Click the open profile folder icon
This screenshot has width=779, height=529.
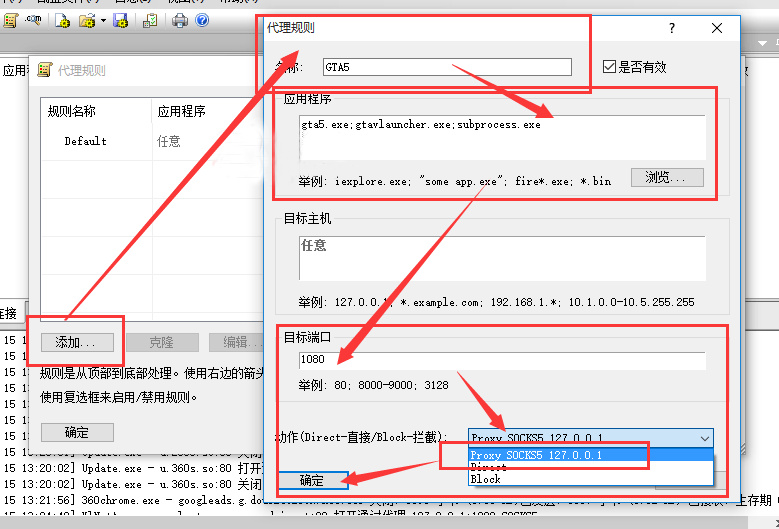pyautogui.click(x=88, y=20)
